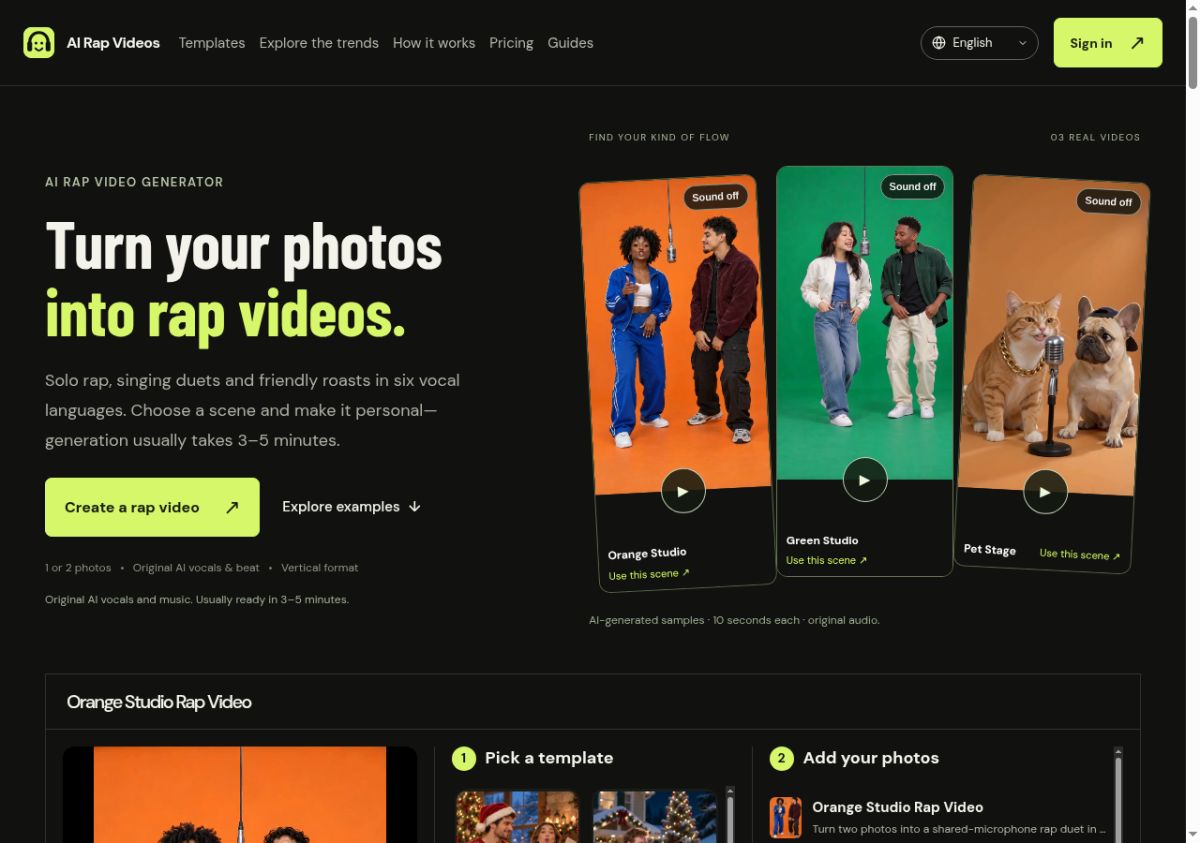Click the arrow icon in Create a rap video
Screen dimensions: 1200x843
(x=232, y=507)
